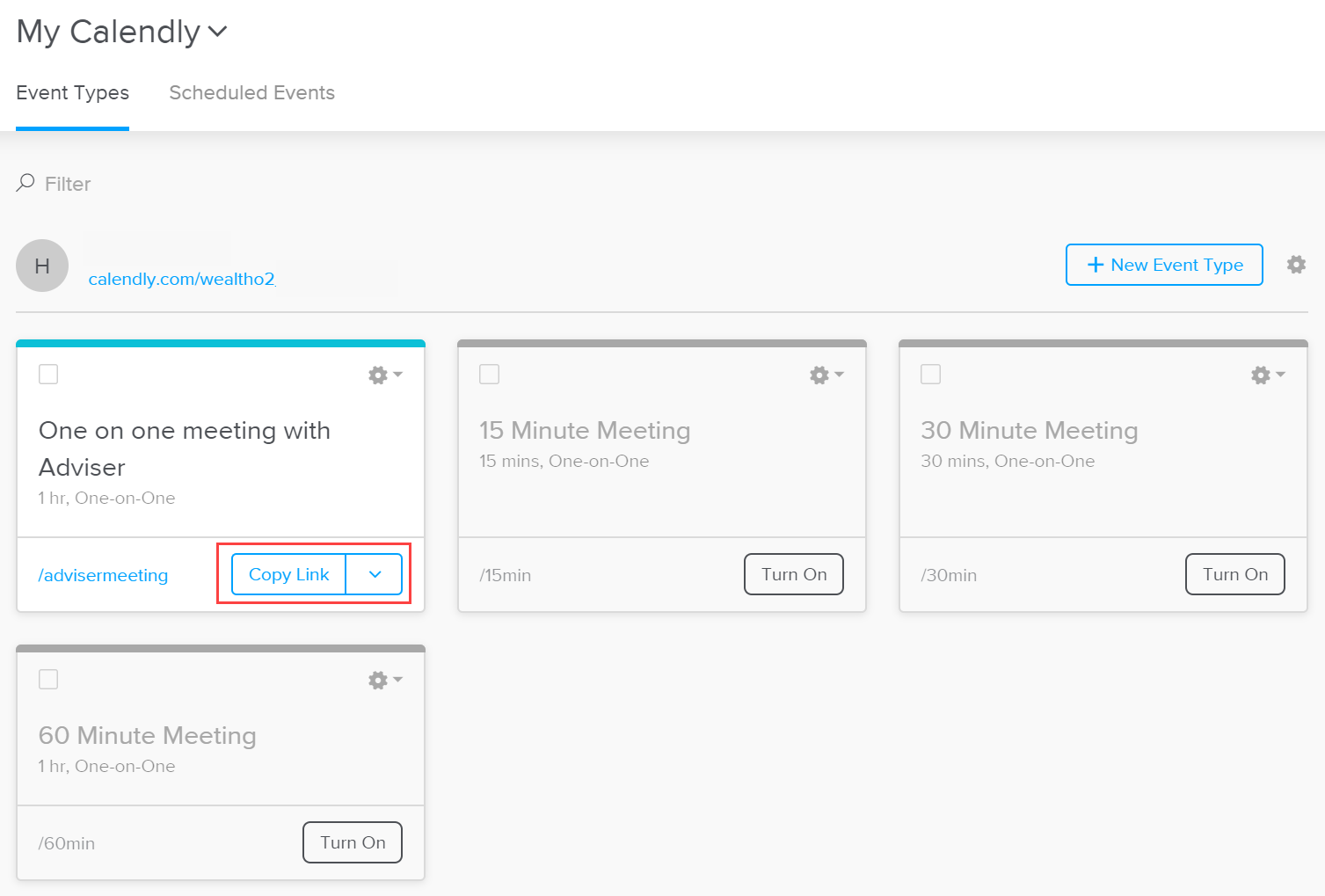Open gear menu on 15 Minute Meeting card
Viewport: 1325px width, 896px height.
coord(826,375)
